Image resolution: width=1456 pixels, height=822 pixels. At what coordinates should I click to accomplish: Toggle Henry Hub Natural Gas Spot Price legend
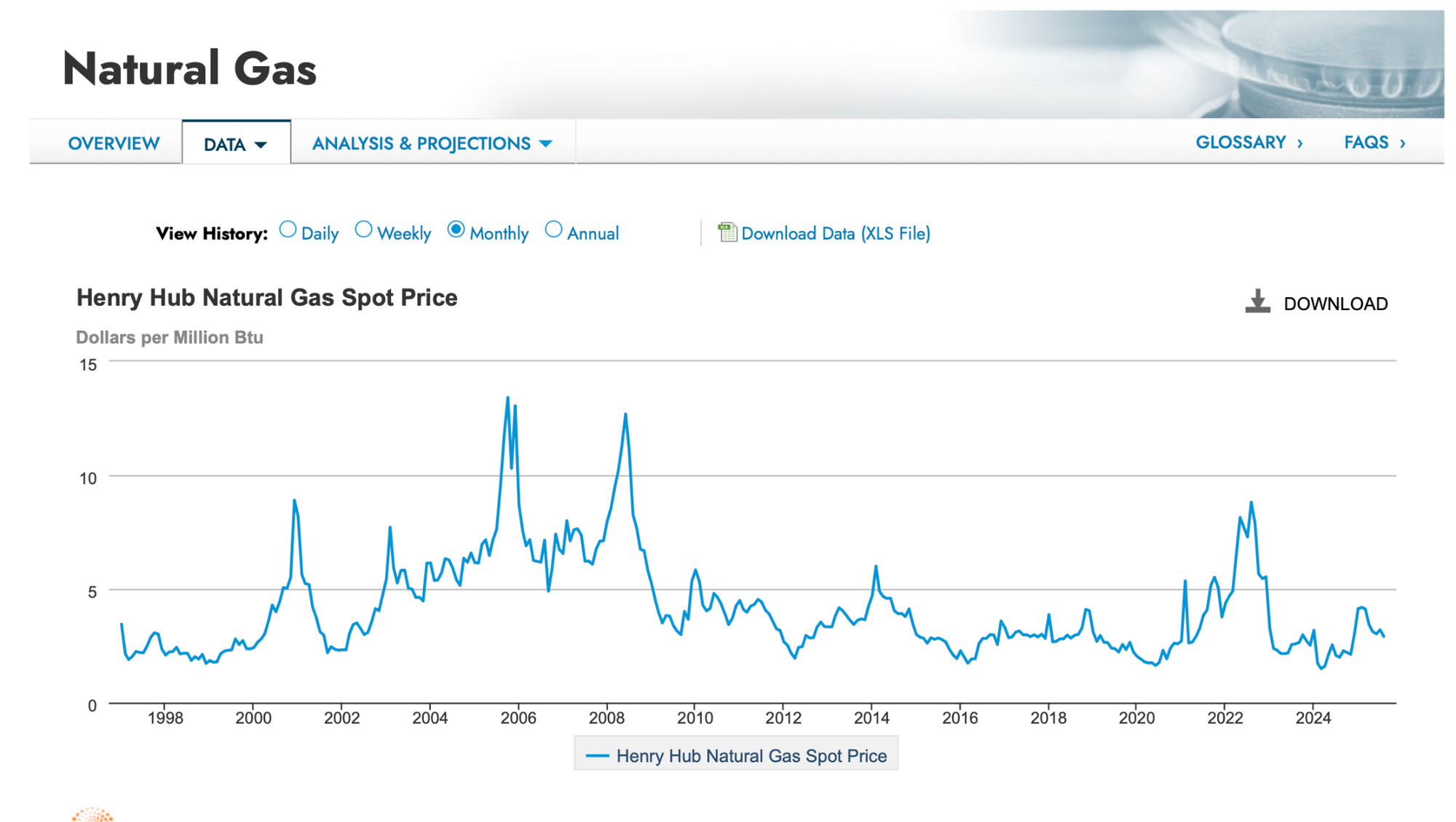point(751,756)
